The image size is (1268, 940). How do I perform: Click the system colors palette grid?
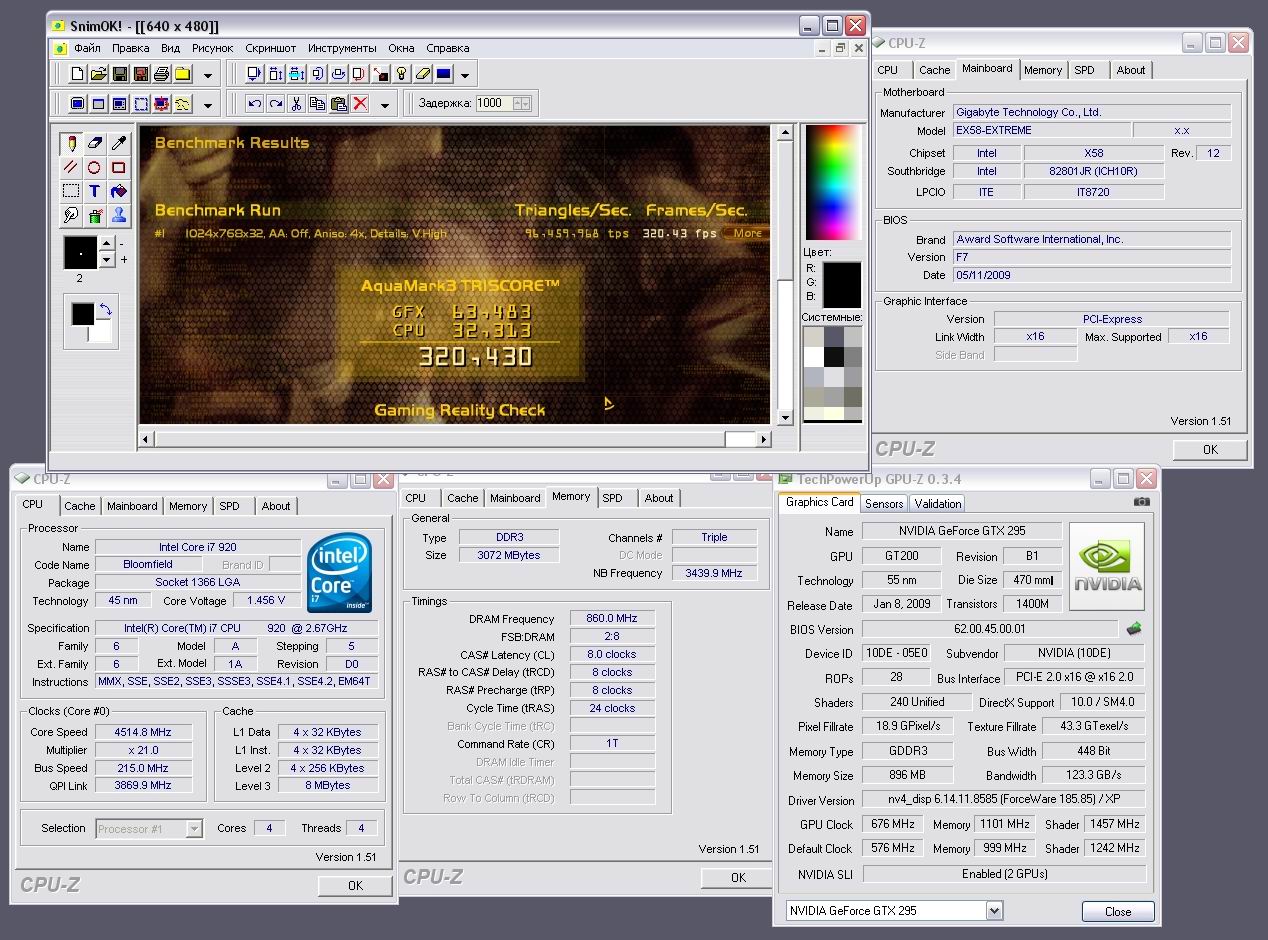pyautogui.click(x=832, y=373)
